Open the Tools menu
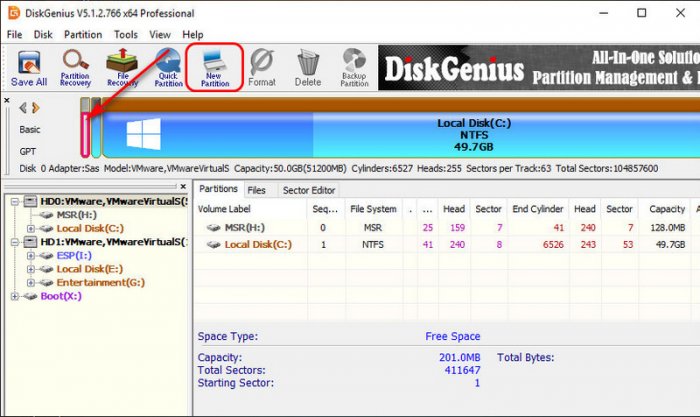The image size is (700, 417). pos(125,34)
